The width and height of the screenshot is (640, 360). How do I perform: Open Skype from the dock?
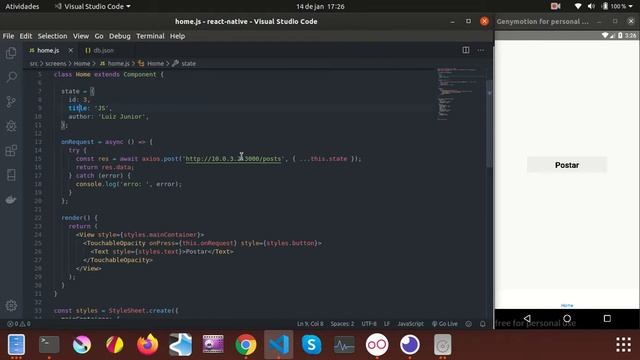click(311, 344)
